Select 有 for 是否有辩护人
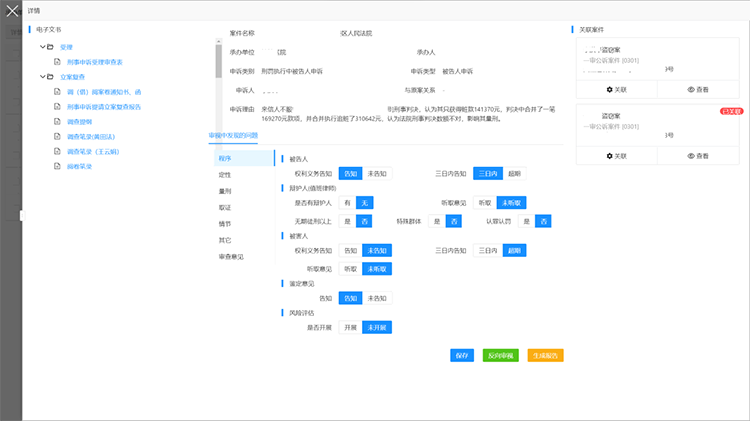The width and height of the screenshot is (750, 421). click(x=348, y=202)
